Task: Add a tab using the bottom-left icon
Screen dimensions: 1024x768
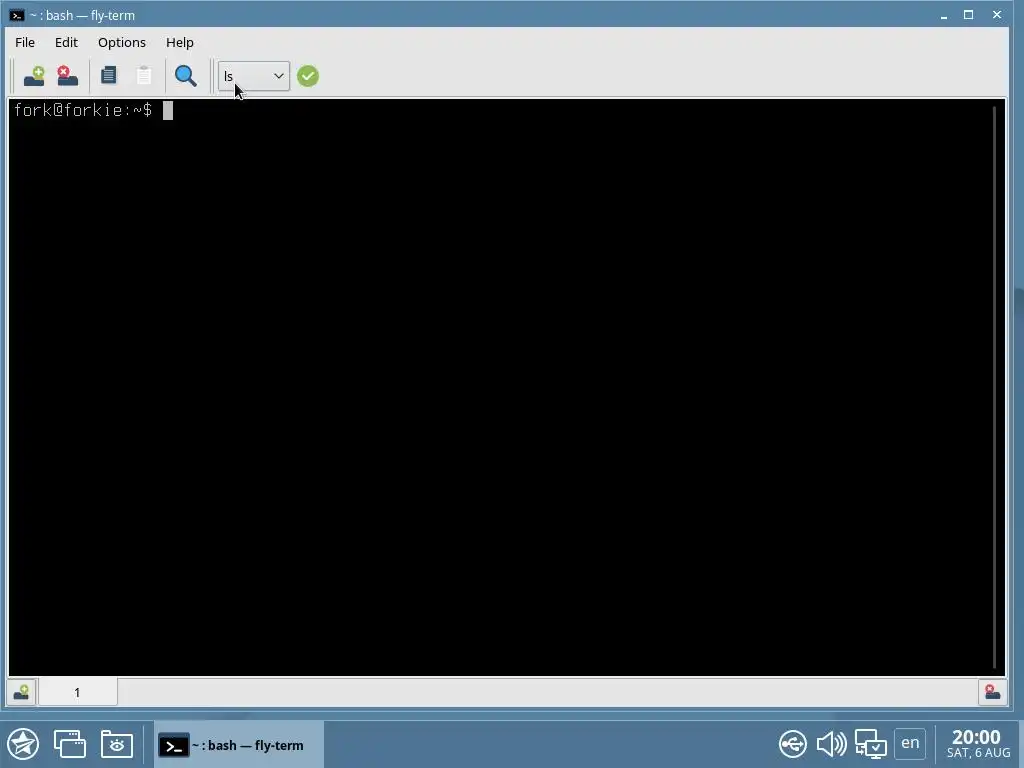Action: tap(21, 692)
